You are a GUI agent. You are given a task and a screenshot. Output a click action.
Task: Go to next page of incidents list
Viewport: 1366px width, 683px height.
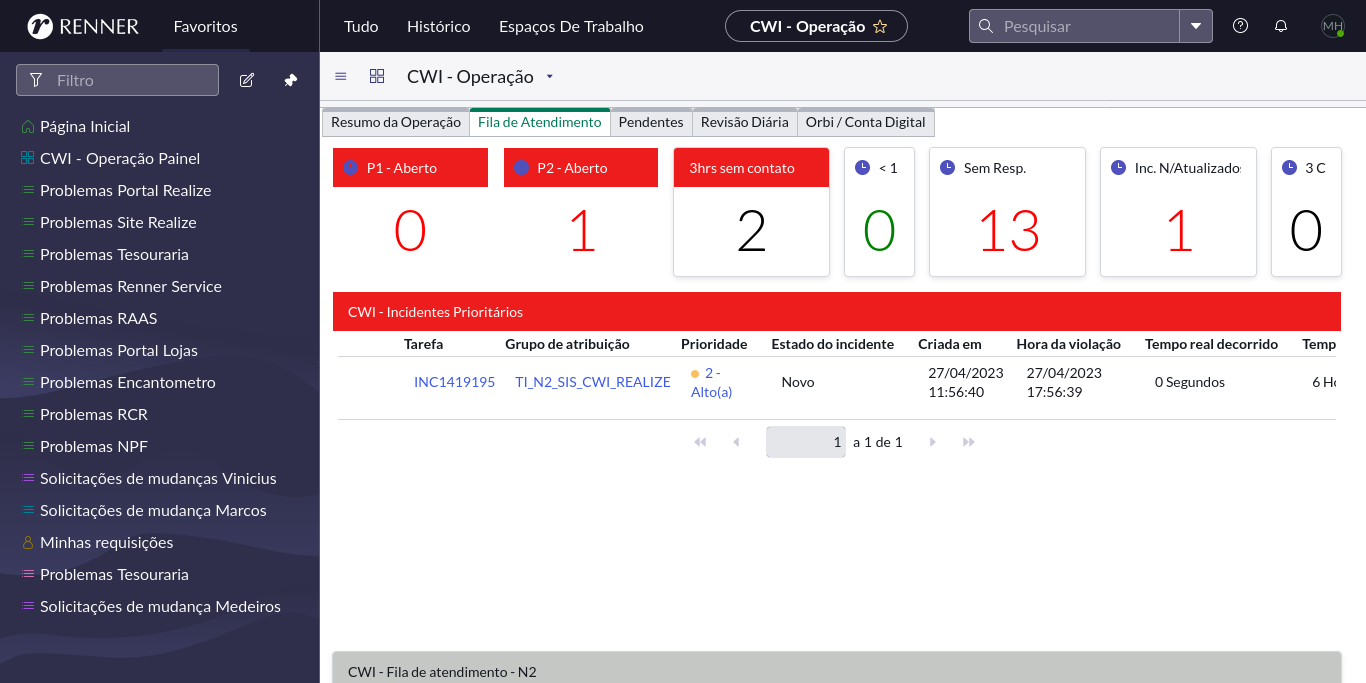[x=933, y=442]
